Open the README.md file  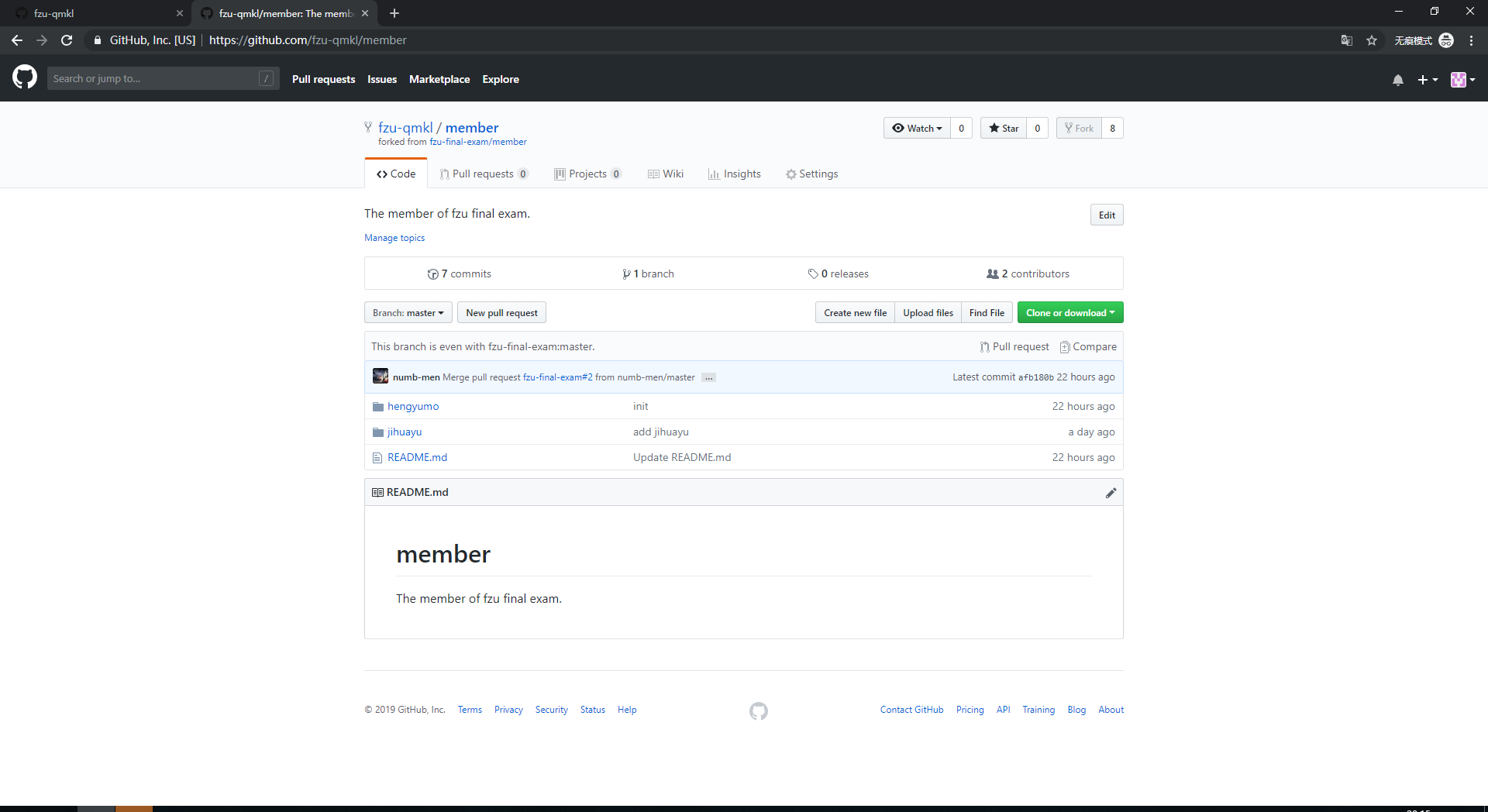click(x=417, y=457)
